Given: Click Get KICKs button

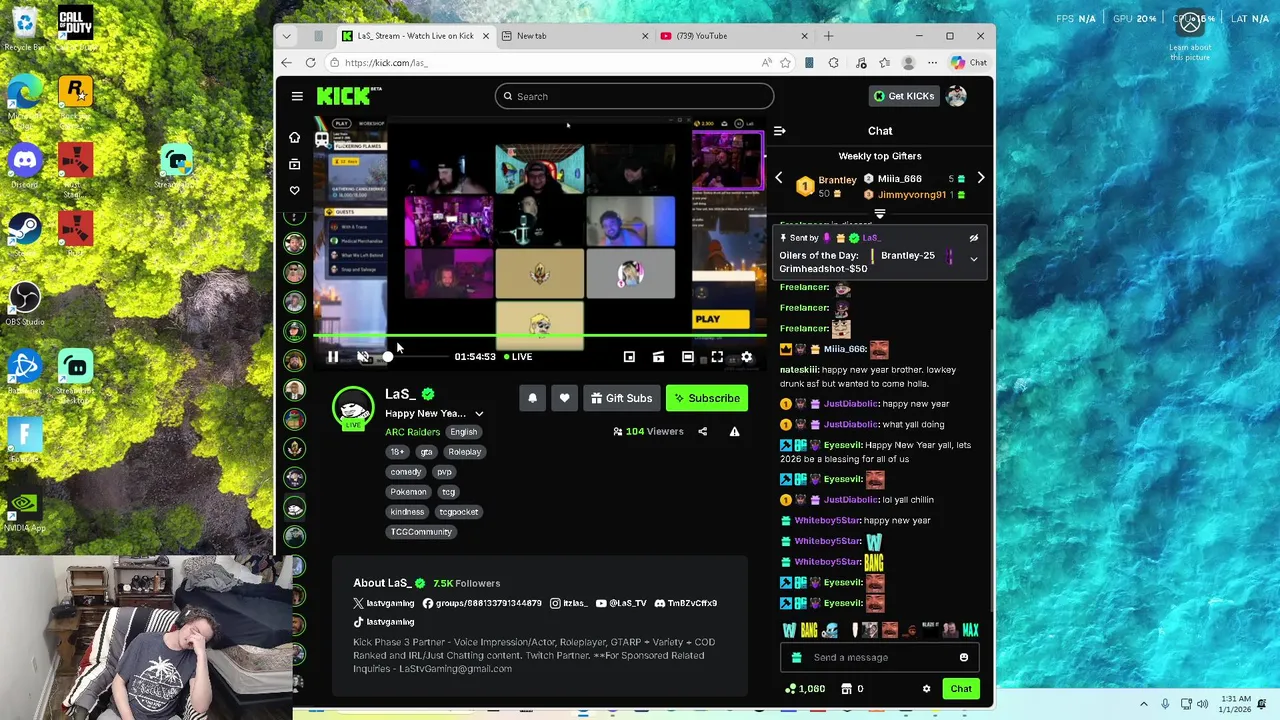Looking at the screenshot, I should click(904, 96).
